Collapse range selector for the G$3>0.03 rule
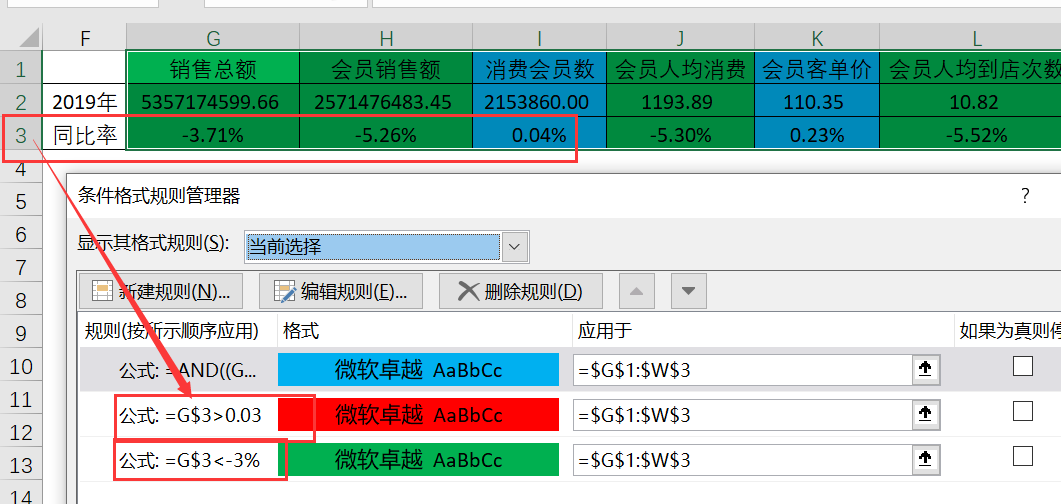The height and width of the screenshot is (504, 1061). (x=924, y=415)
